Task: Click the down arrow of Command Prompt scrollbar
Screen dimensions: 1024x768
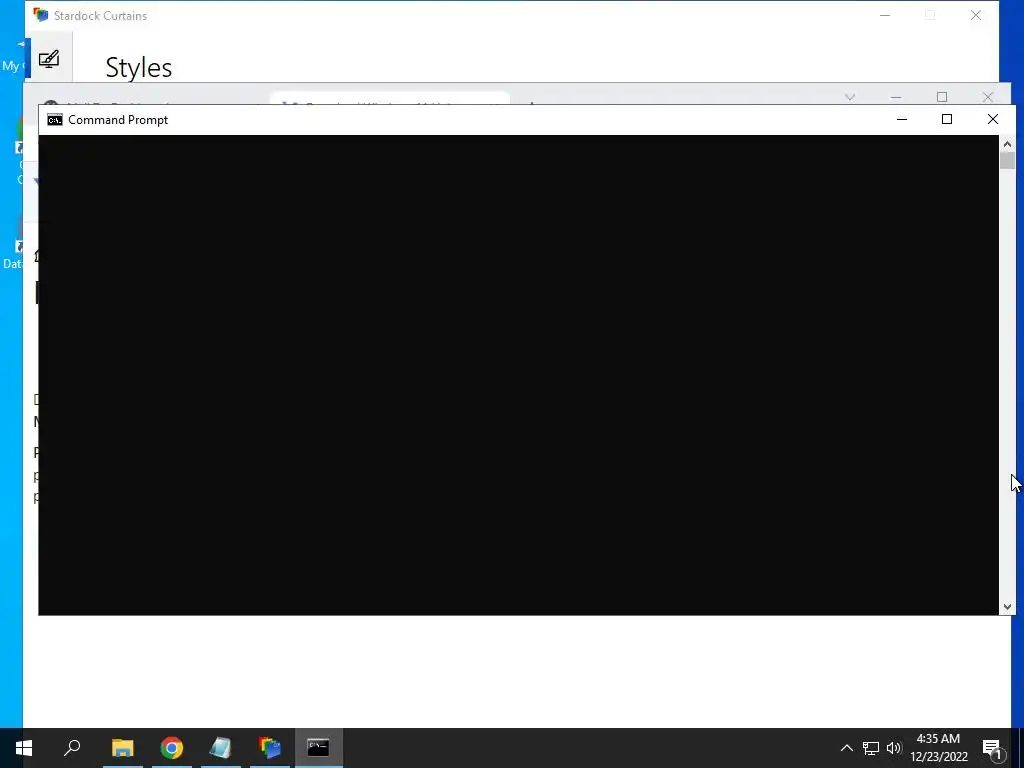Action: (1007, 607)
